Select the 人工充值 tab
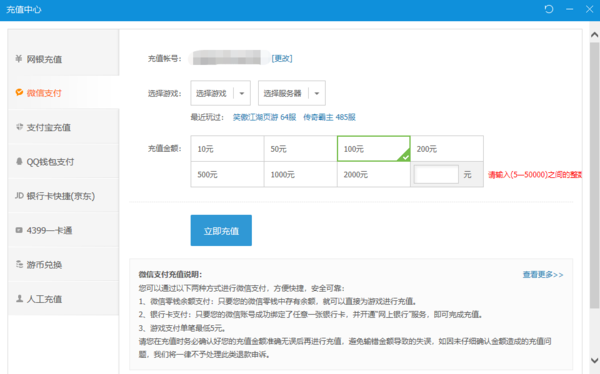Screen dimensions: 600x374 (x=64, y=299)
